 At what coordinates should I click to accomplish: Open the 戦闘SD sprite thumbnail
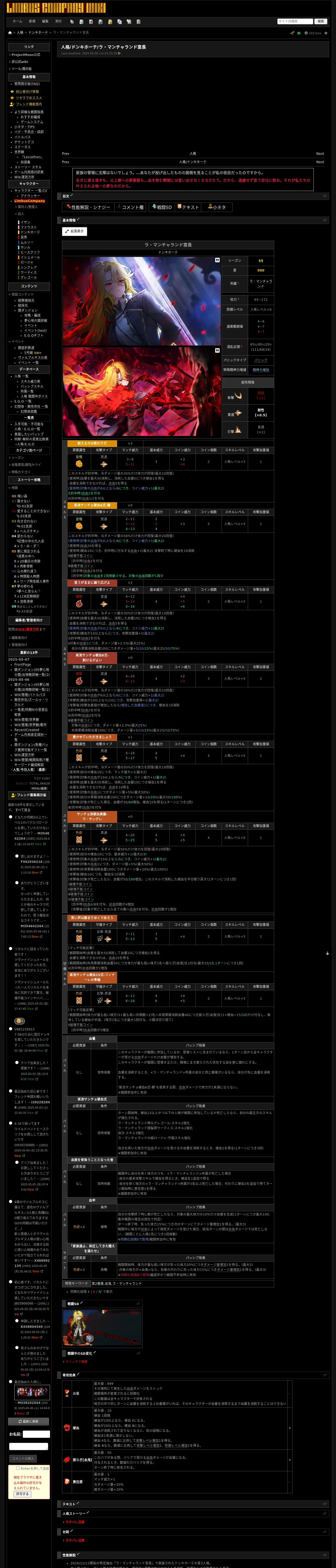click(102, 1328)
